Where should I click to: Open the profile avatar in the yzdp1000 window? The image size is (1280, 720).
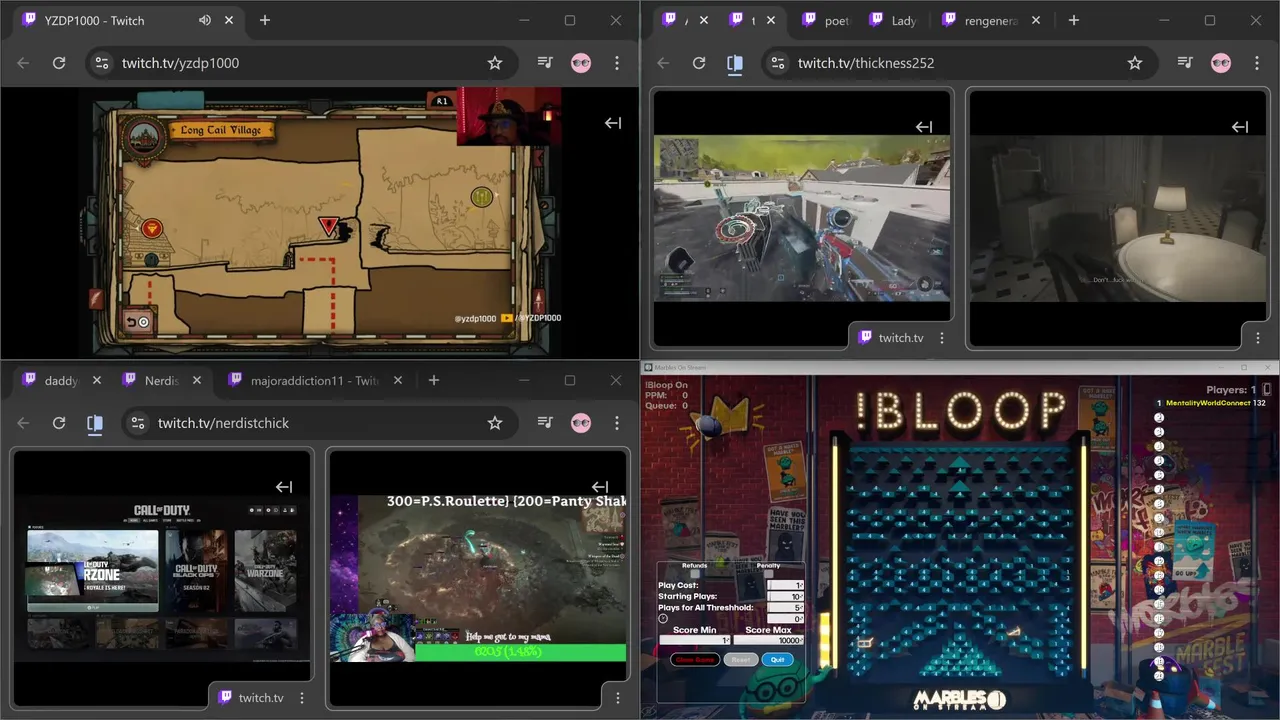[581, 63]
